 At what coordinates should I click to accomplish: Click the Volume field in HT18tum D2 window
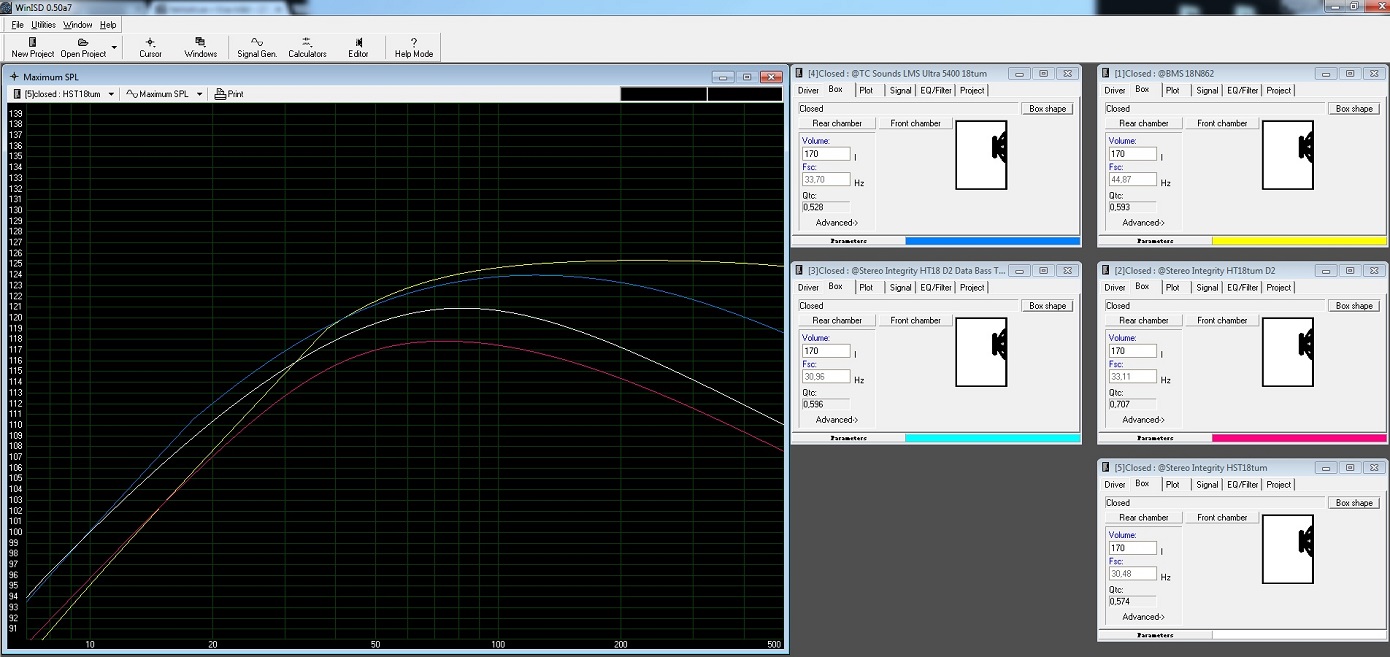1133,351
